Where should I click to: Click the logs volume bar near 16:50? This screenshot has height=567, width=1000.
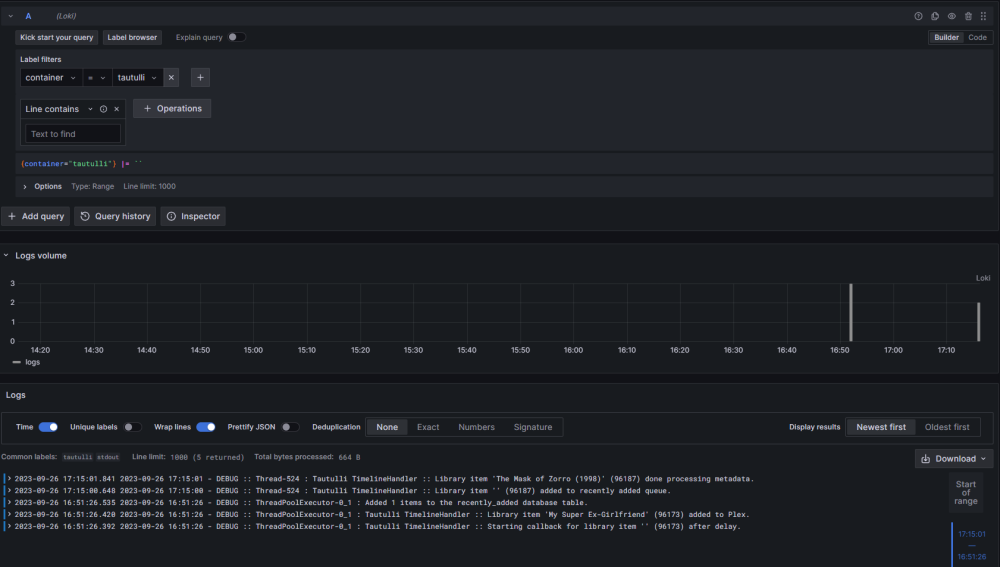[851, 313]
